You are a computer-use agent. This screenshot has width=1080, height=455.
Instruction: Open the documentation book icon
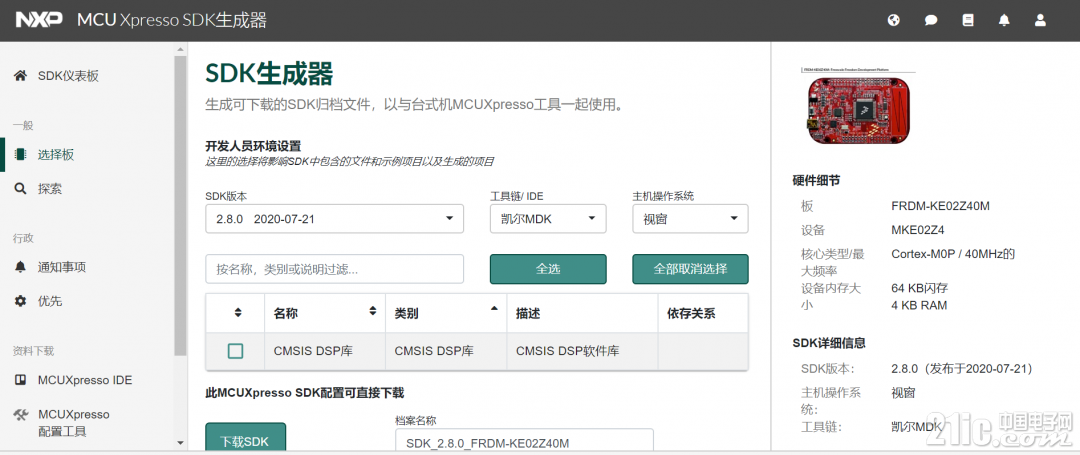tap(968, 21)
